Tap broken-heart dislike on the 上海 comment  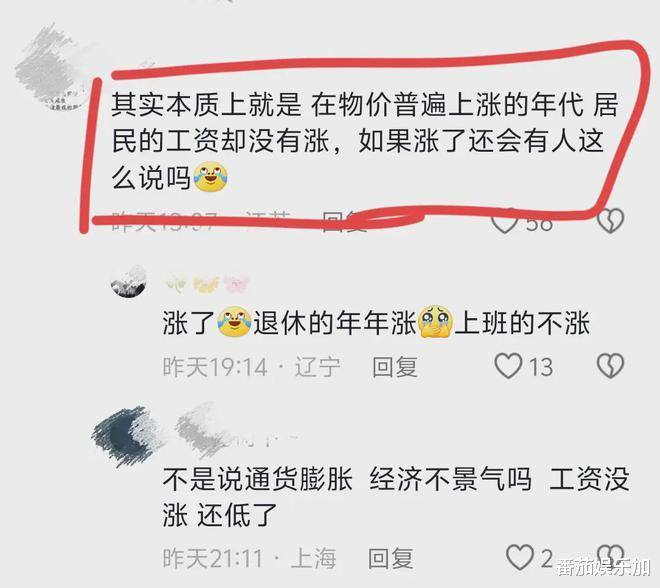pos(610,556)
